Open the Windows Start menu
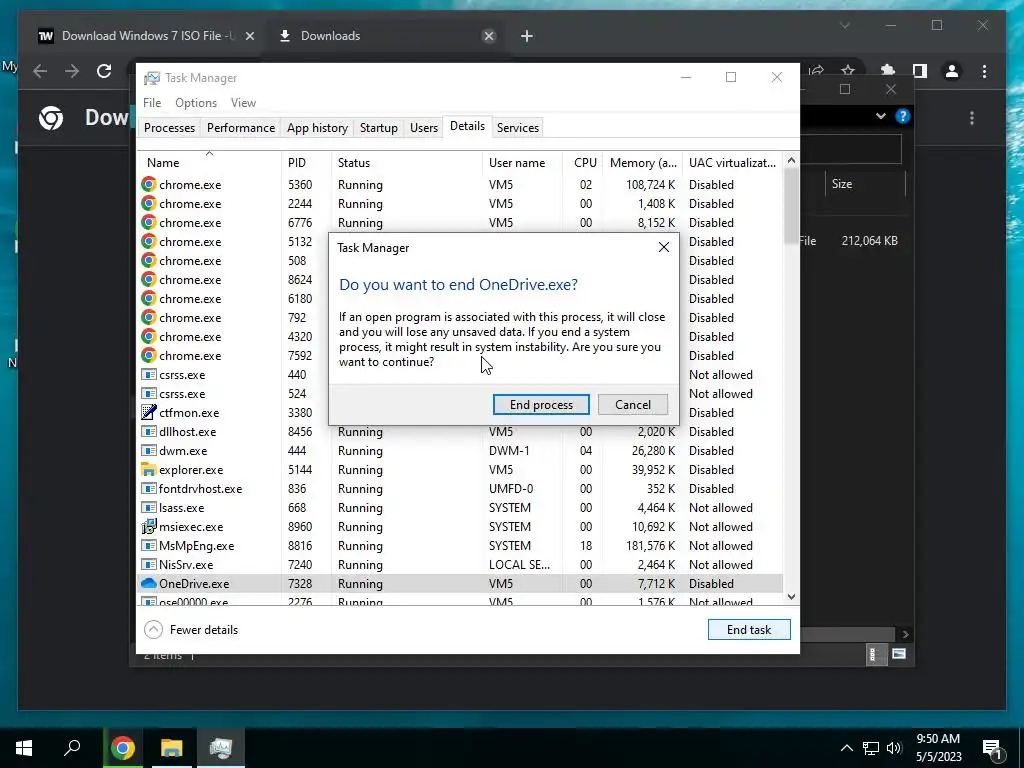 [24, 748]
